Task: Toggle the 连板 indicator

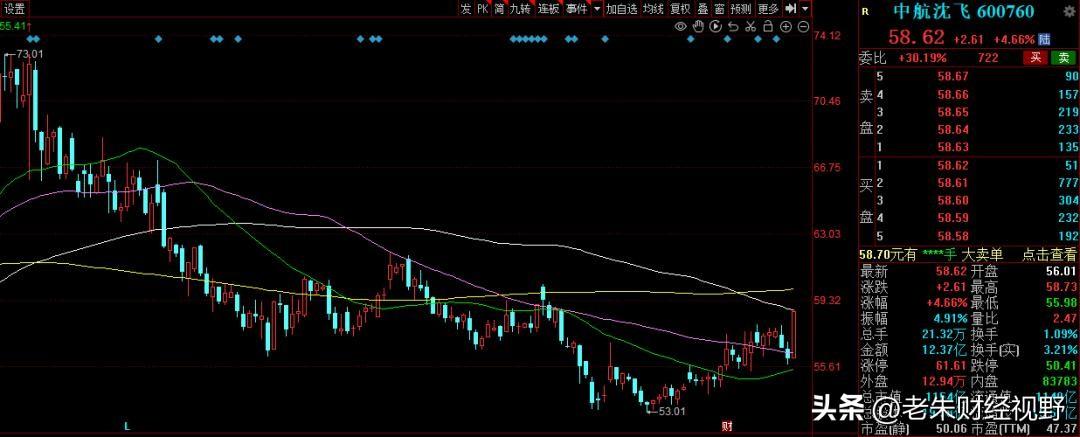Action: 548,8
